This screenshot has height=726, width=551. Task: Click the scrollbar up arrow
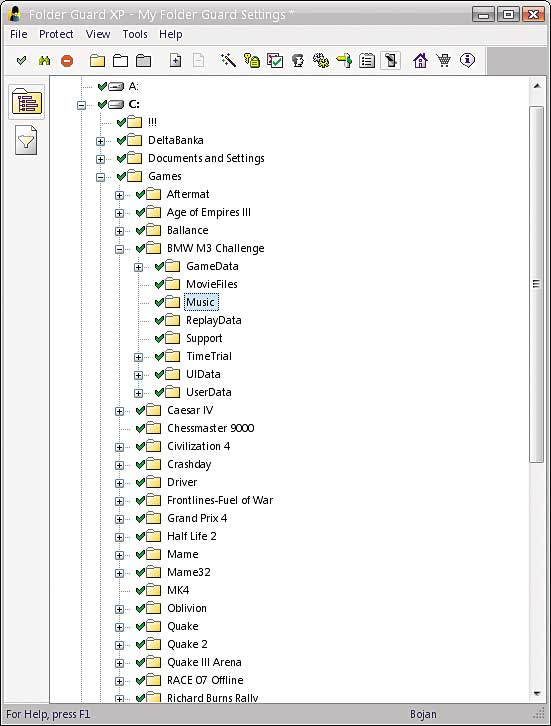coord(537,86)
